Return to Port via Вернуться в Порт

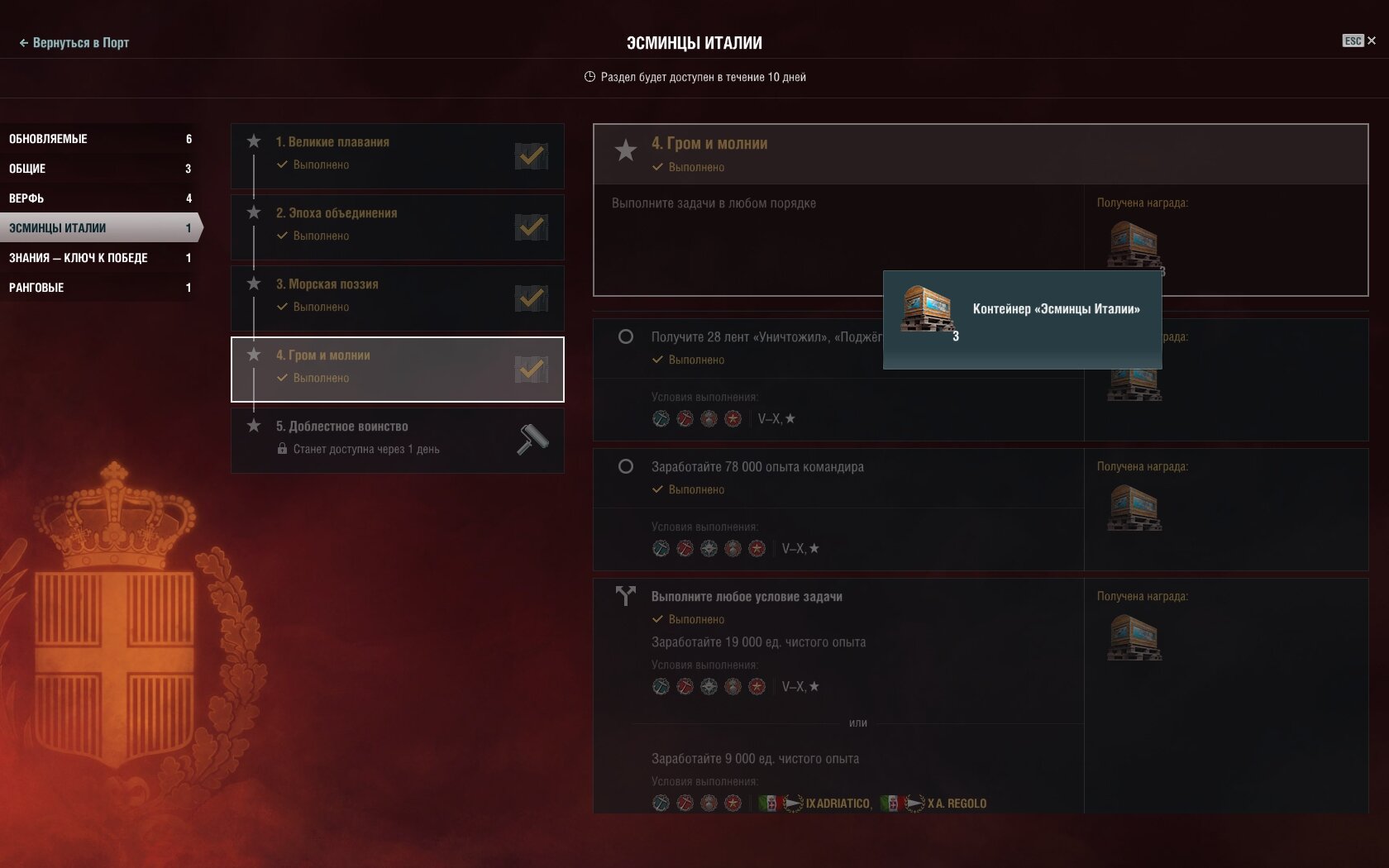74,42
